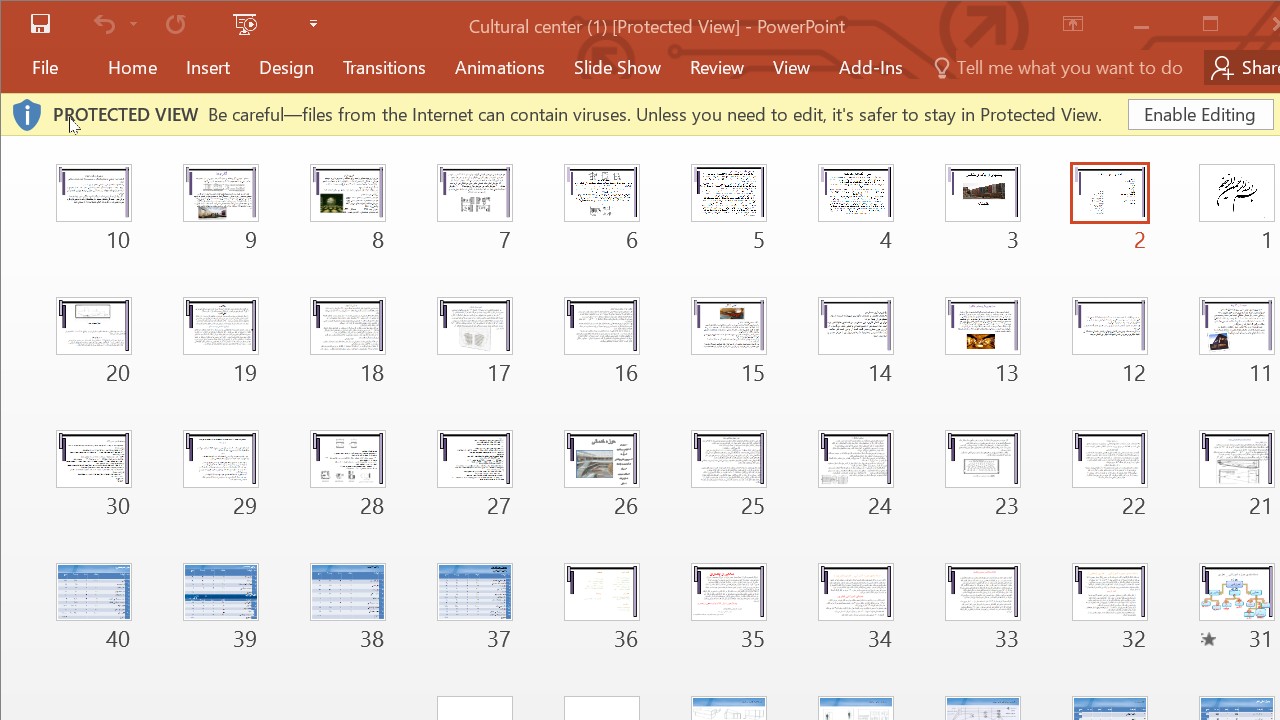Image resolution: width=1280 pixels, height=720 pixels.
Task: Click the Redo/Repeat icon
Action: tap(175, 25)
